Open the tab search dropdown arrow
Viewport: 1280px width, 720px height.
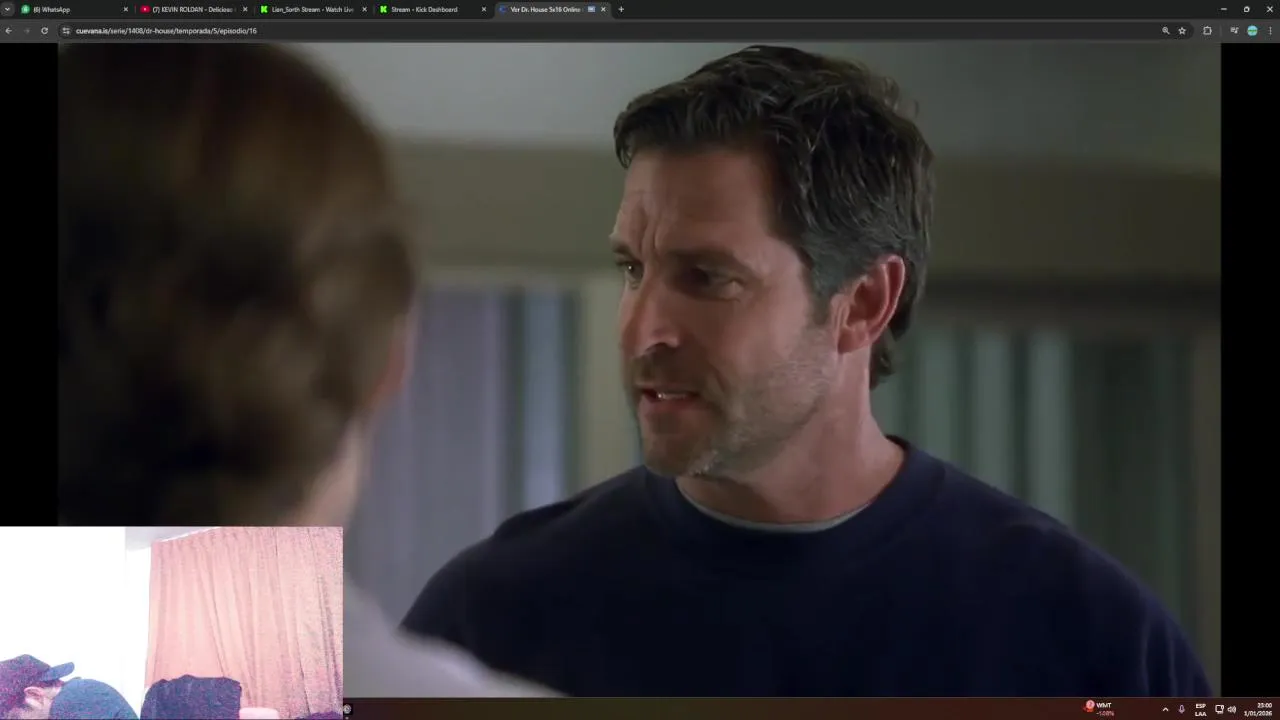point(7,9)
